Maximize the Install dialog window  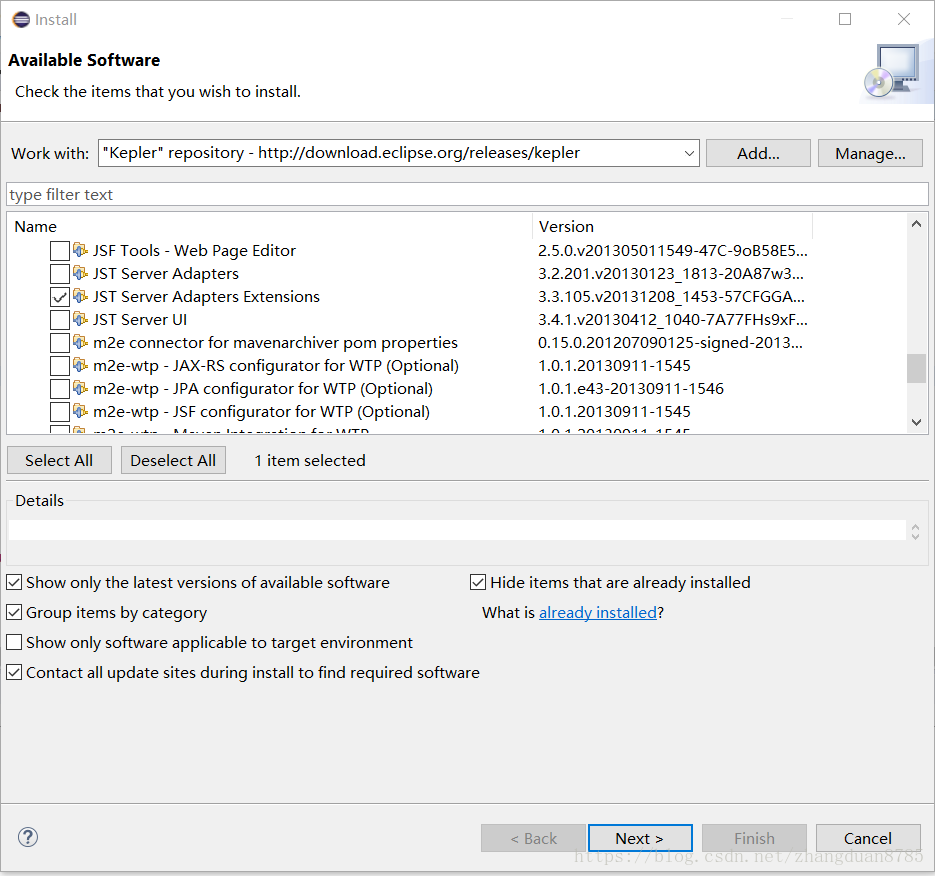pyautogui.click(x=845, y=19)
